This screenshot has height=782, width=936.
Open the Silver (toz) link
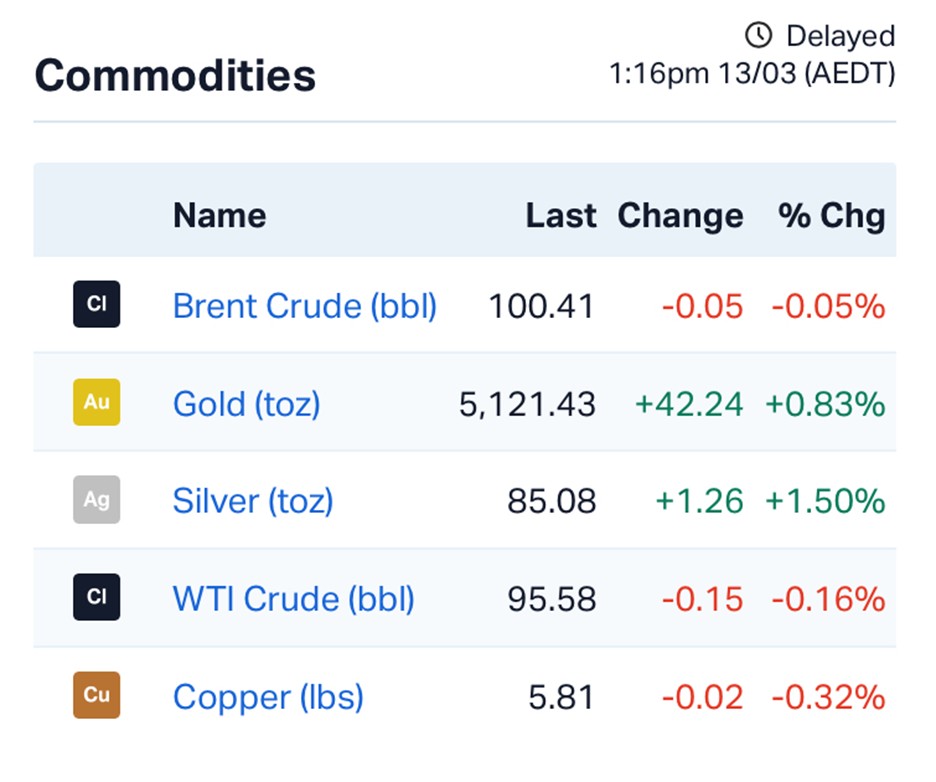252,501
